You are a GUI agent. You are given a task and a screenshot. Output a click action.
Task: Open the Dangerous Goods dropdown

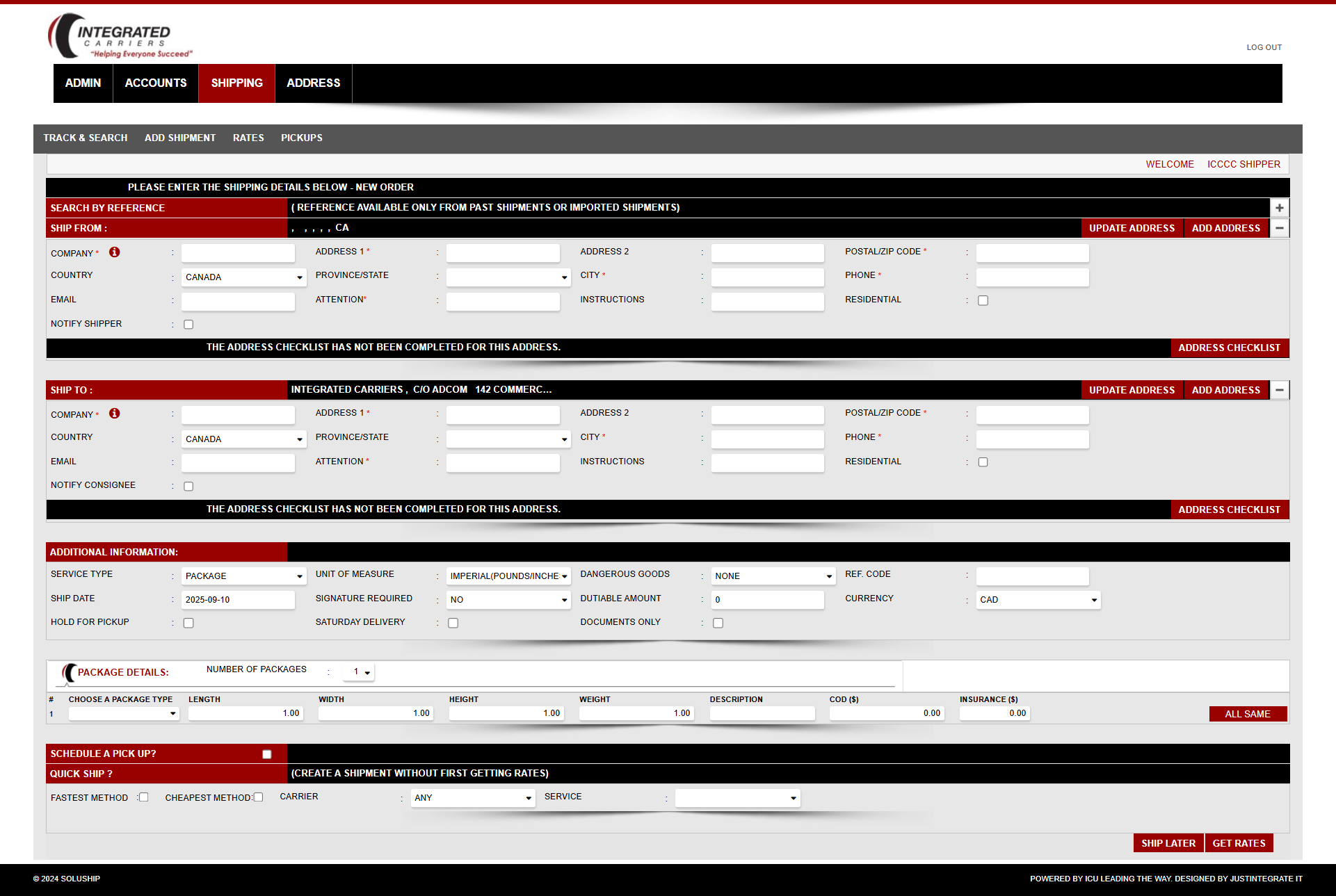click(773, 576)
